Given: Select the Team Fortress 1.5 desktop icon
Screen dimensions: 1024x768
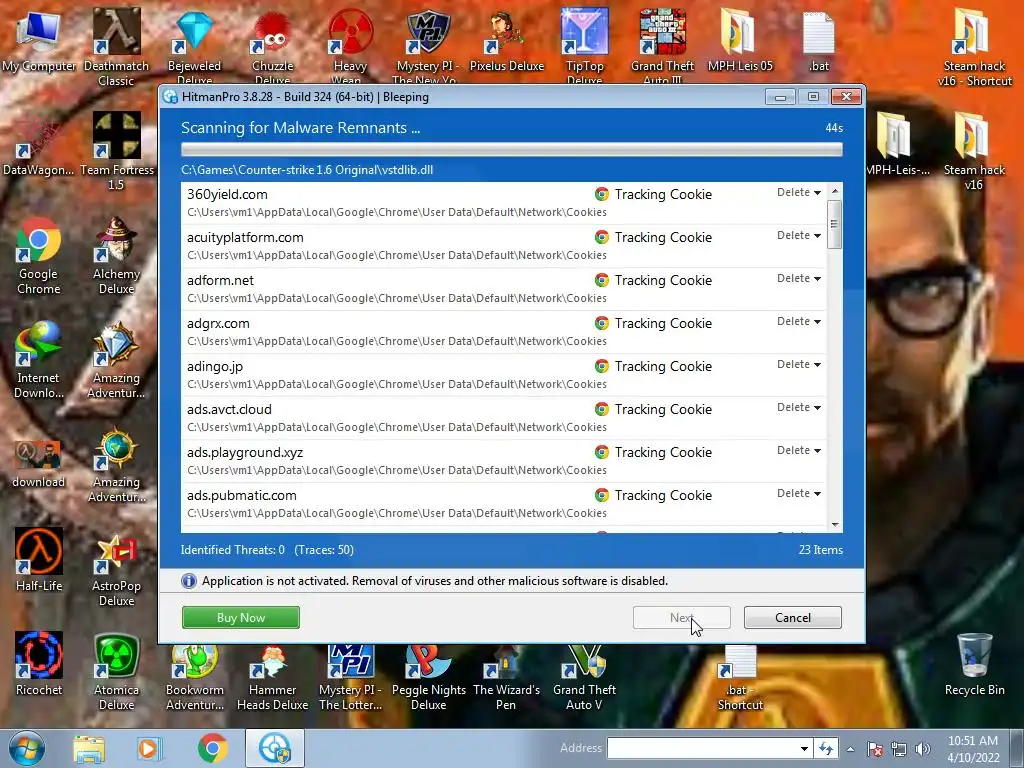Looking at the screenshot, I should 116,152.
